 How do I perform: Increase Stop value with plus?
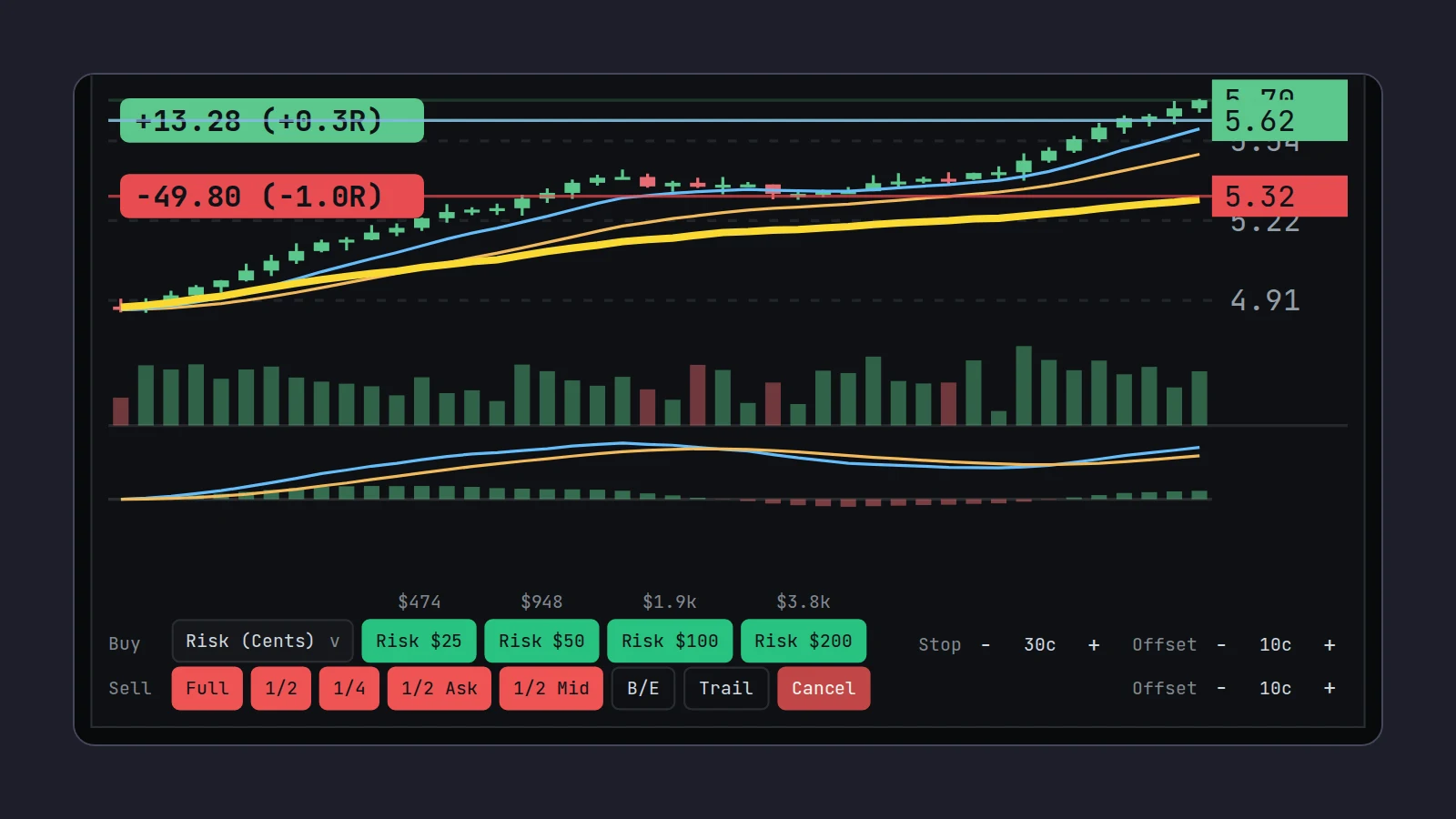tap(1094, 645)
